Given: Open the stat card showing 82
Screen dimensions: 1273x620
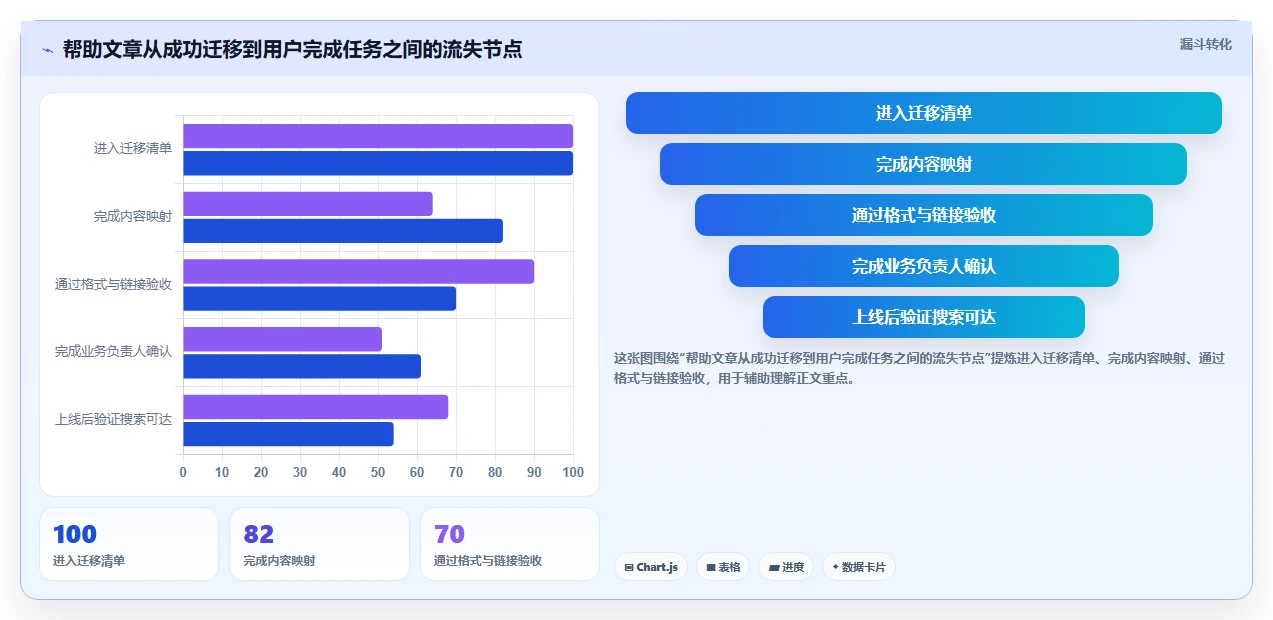Looking at the screenshot, I should 319,544.
